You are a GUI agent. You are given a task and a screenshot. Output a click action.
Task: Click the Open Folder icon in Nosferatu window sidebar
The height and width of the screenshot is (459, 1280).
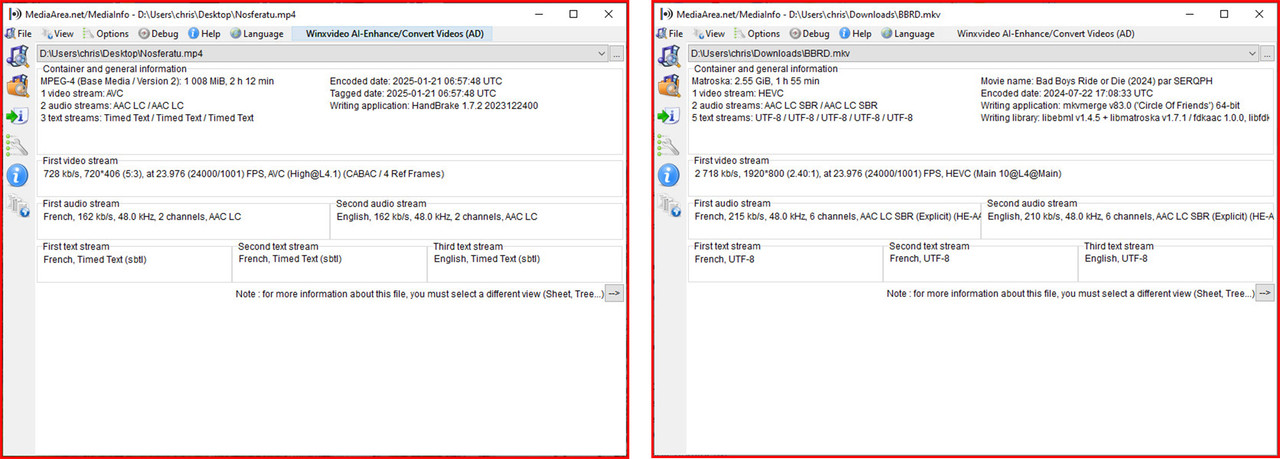click(18, 86)
